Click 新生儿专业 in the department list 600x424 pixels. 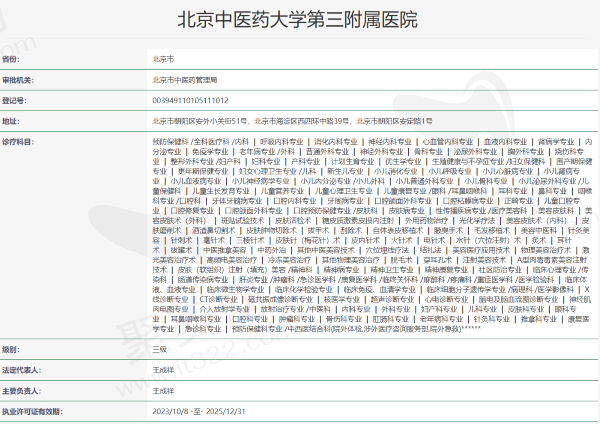[x=345, y=171]
